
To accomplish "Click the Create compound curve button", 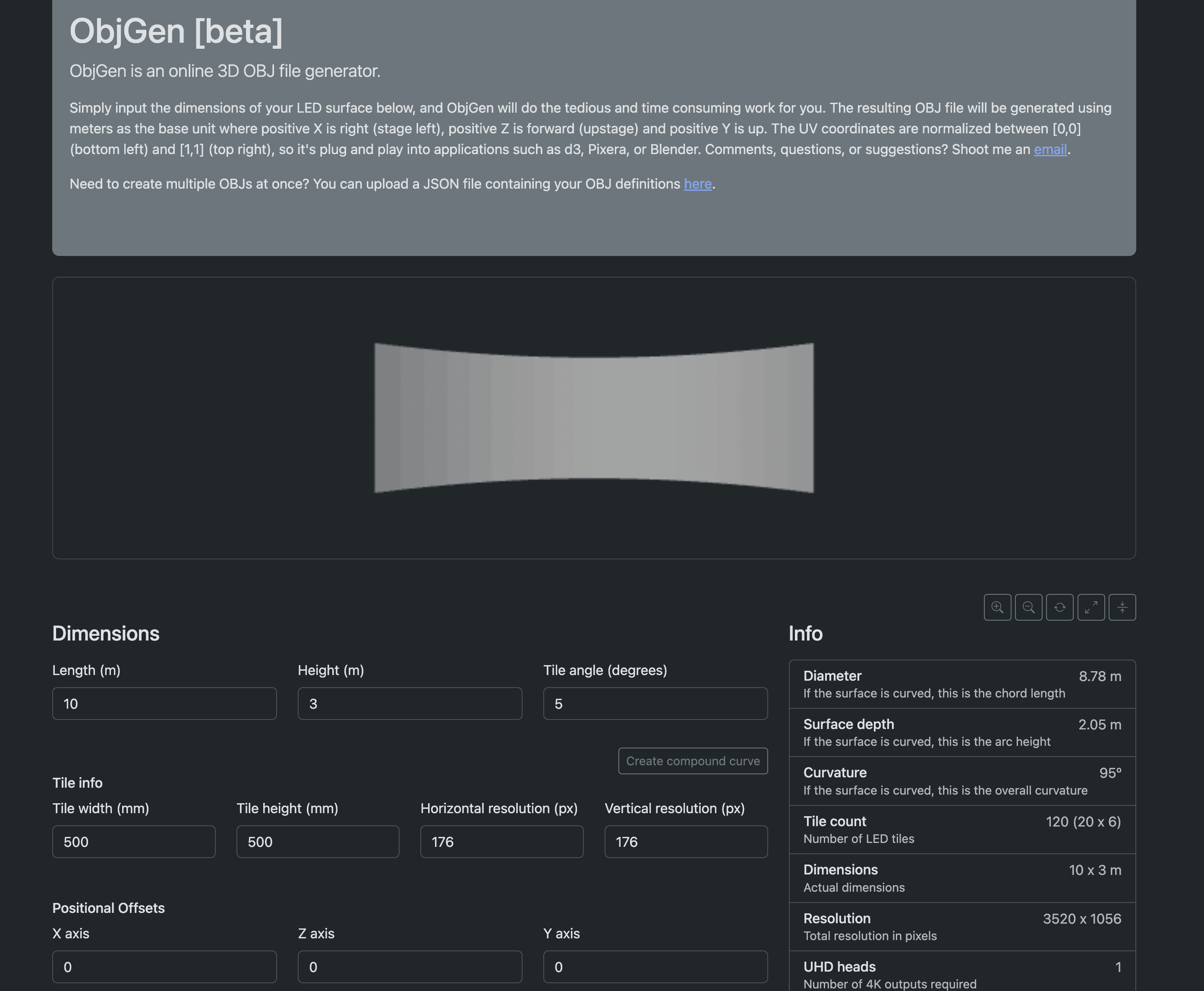I will pyautogui.click(x=693, y=761).
